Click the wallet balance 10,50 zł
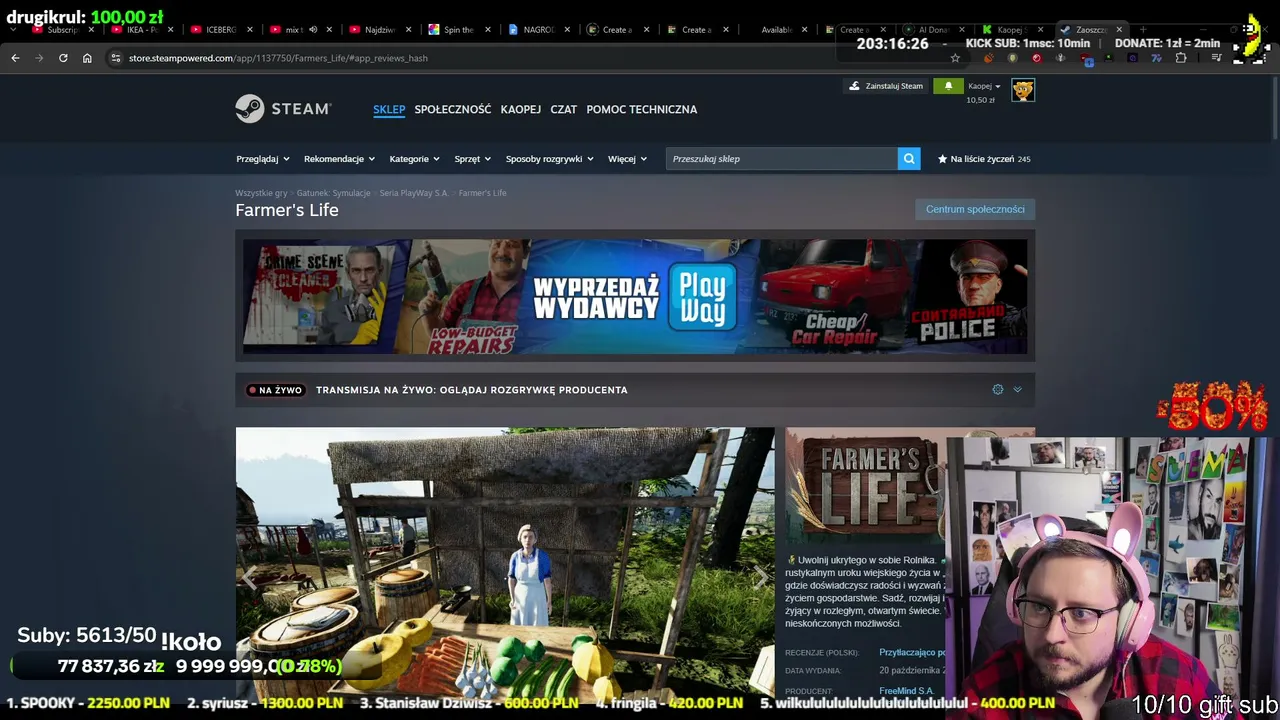Image resolution: width=1280 pixels, height=720 pixels. point(981,100)
